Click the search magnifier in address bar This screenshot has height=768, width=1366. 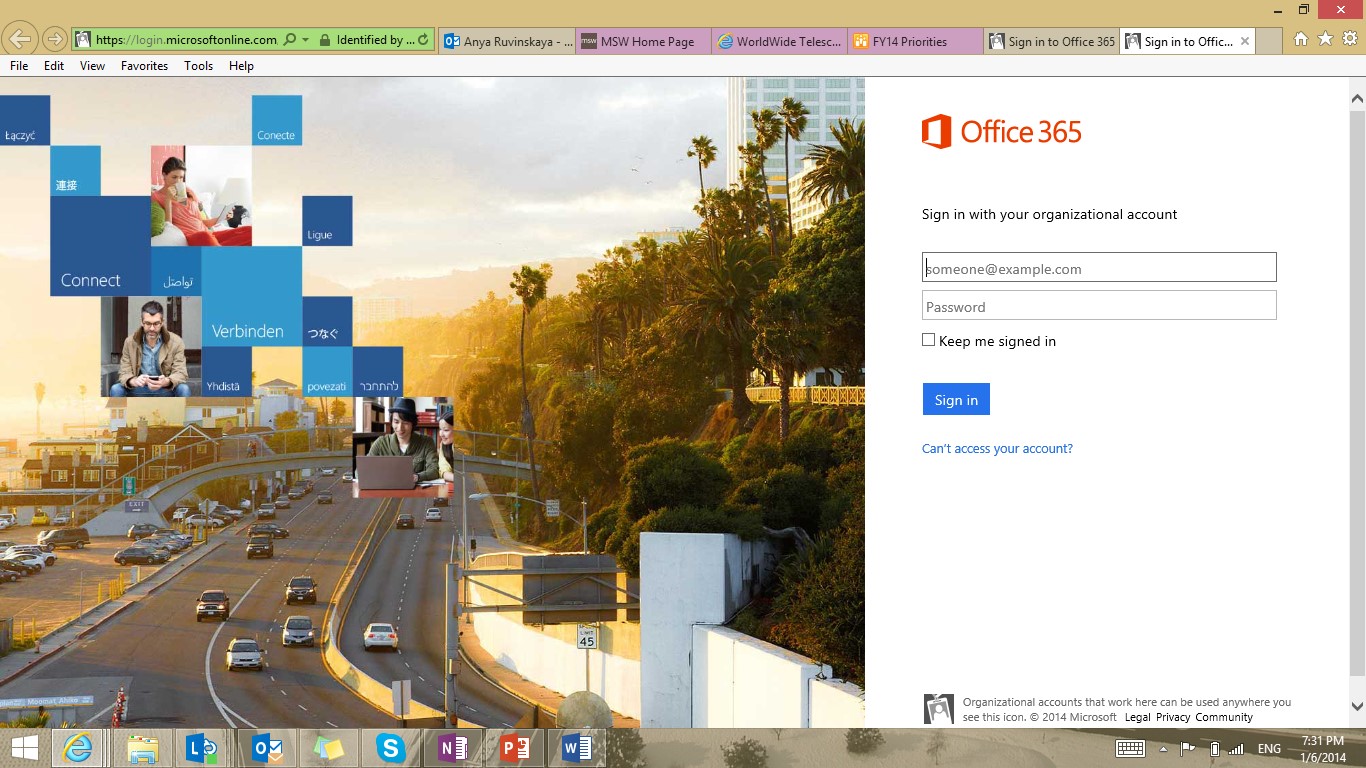(x=290, y=40)
